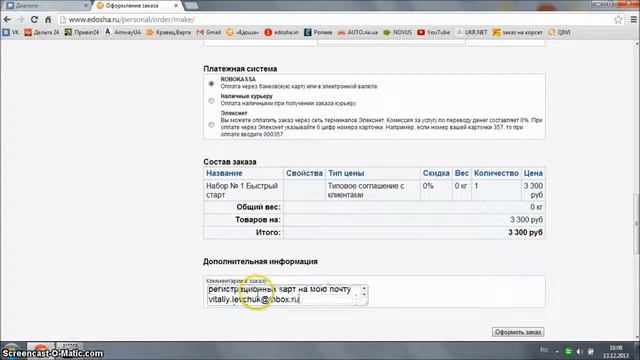This screenshot has height=360, width=640.
Task: Open the Ролики bookmark
Action: (x=318, y=32)
